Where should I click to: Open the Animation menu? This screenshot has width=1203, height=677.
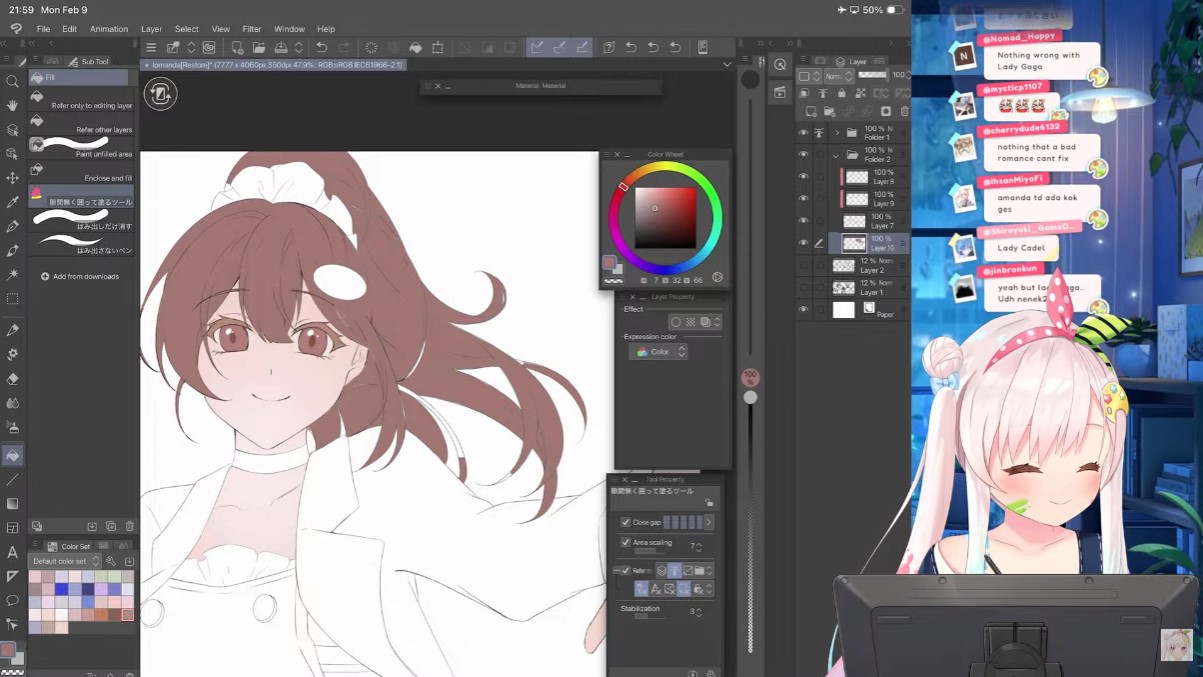(x=109, y=29)
